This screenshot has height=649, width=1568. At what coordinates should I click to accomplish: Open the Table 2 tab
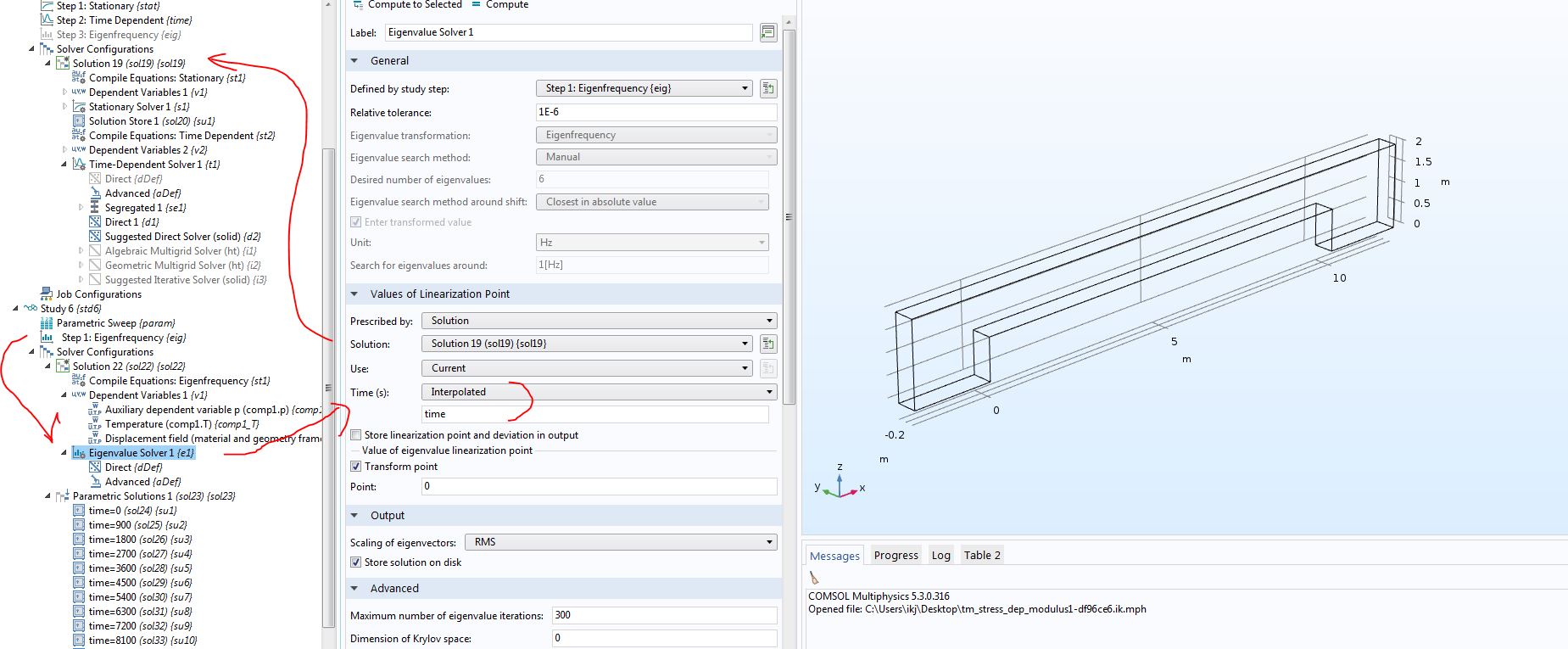(982, 556)
